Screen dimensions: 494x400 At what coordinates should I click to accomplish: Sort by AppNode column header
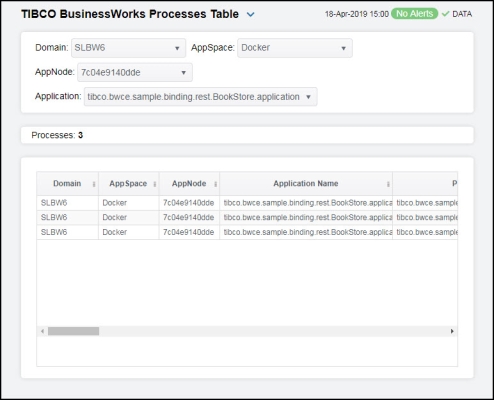click(189, 183)
